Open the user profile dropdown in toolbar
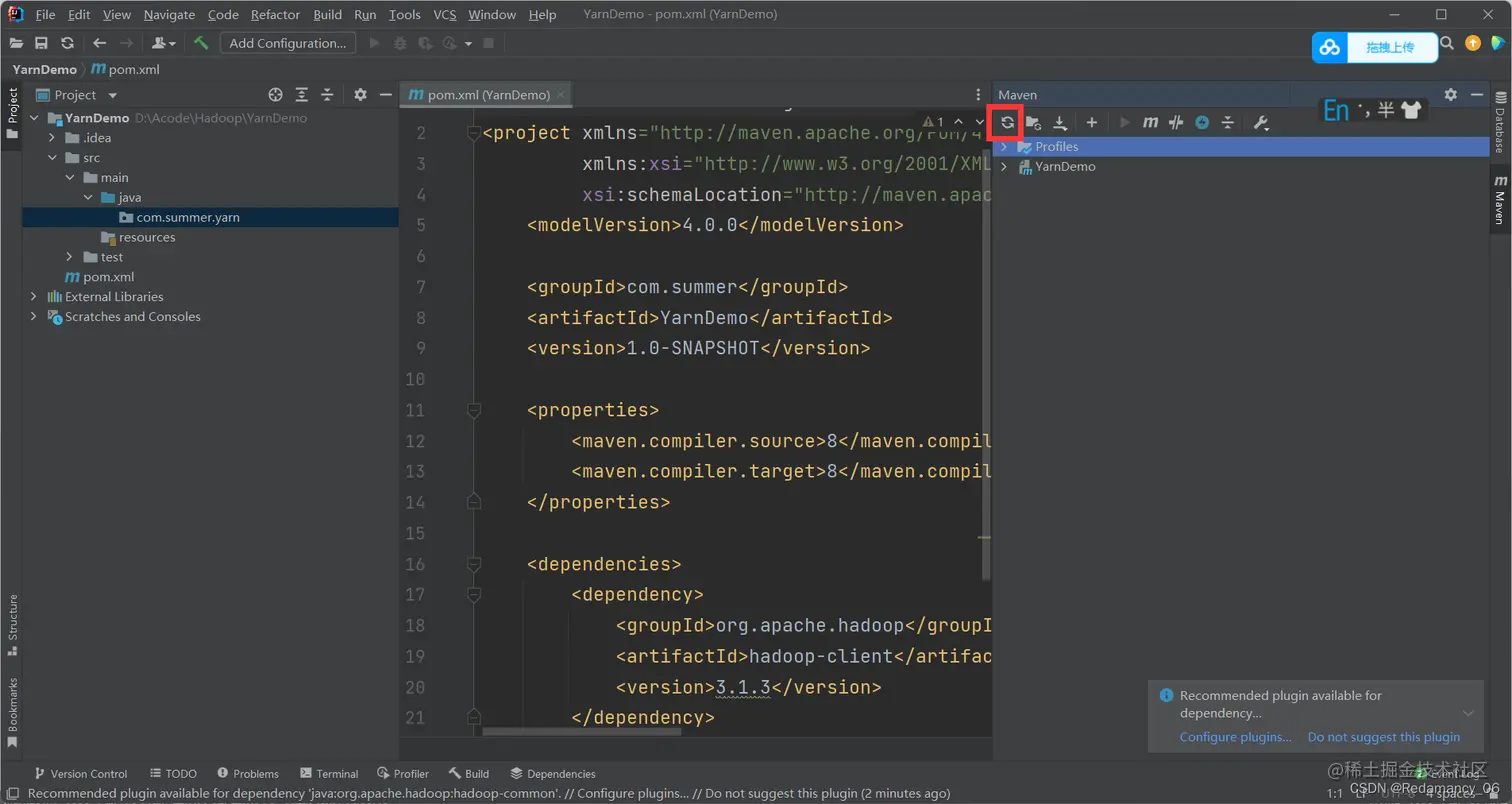1512x804 pixels. pos(163,43)
